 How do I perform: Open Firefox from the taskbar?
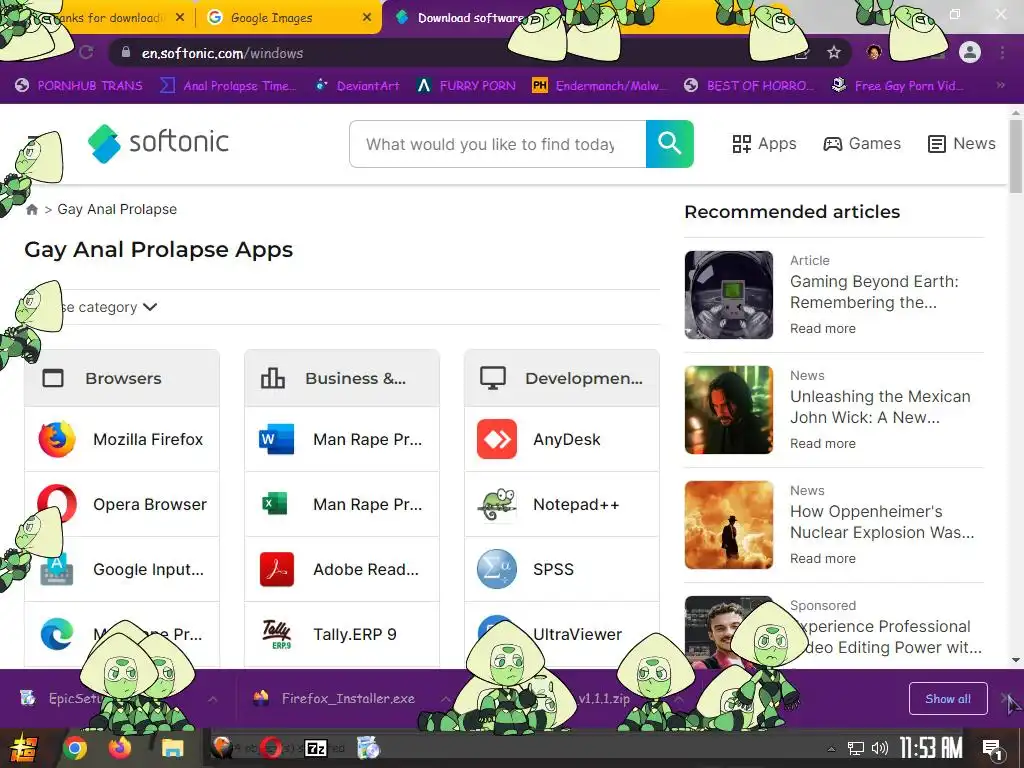tap(120, 748)
